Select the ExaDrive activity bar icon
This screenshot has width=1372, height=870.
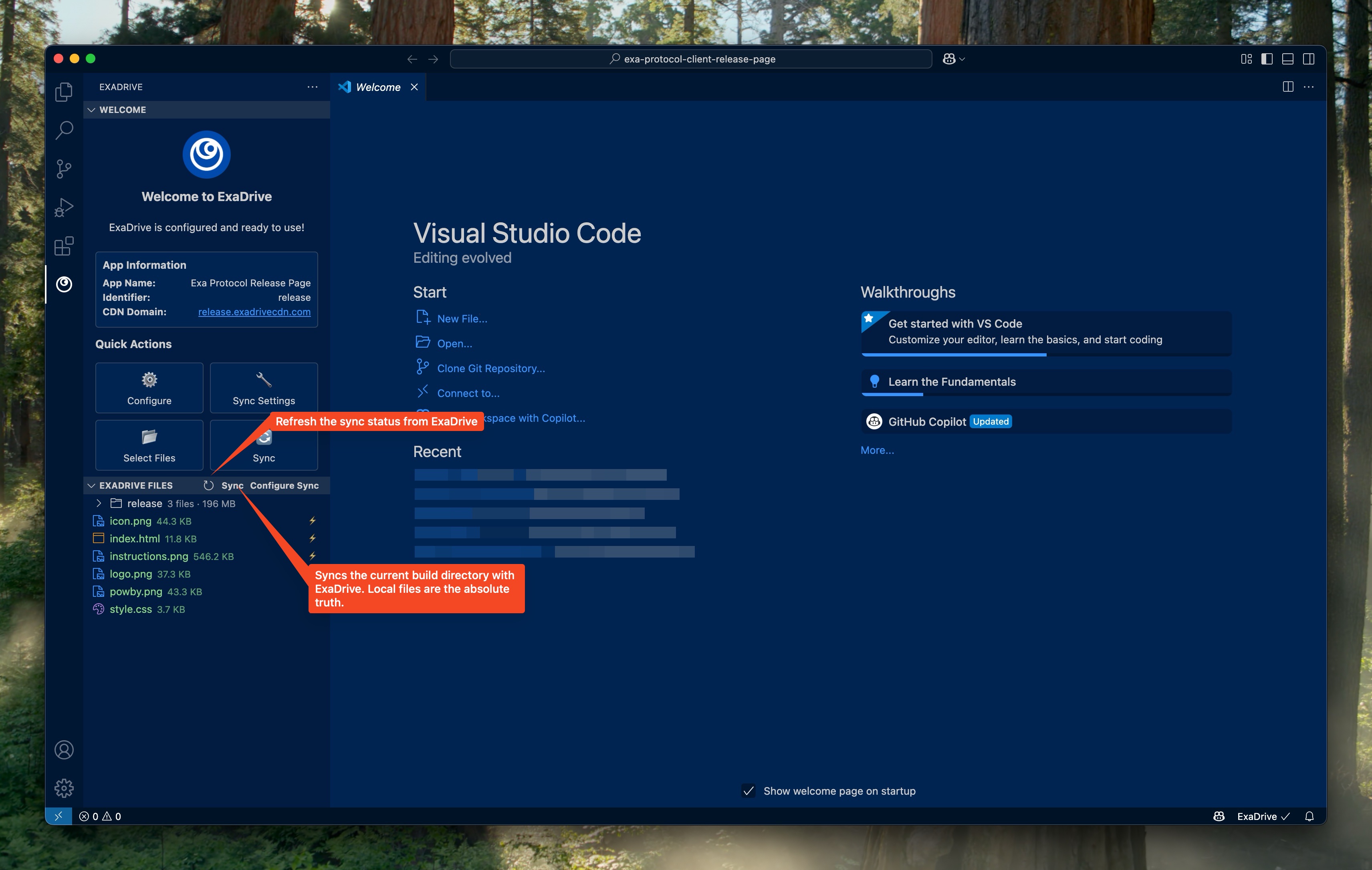pyautogui.click(x=64, y=284)
